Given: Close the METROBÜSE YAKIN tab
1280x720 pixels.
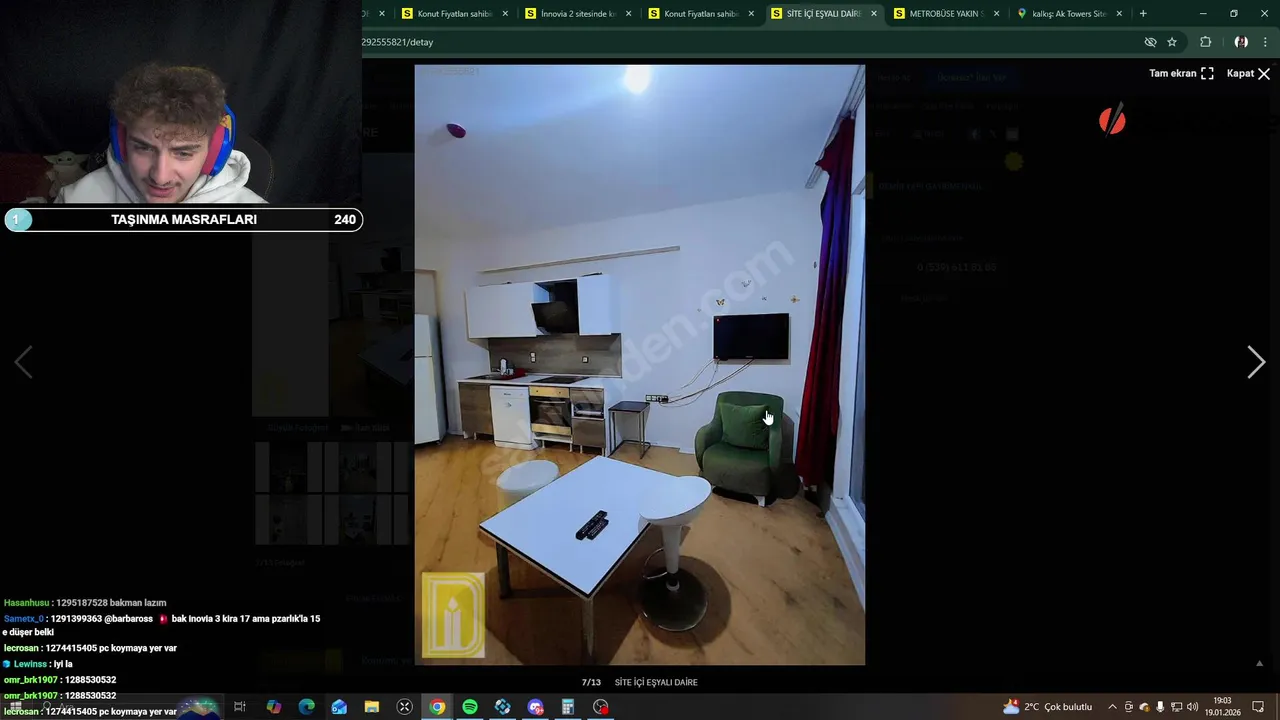Looking at the screenshot, I should click(996, 14).
